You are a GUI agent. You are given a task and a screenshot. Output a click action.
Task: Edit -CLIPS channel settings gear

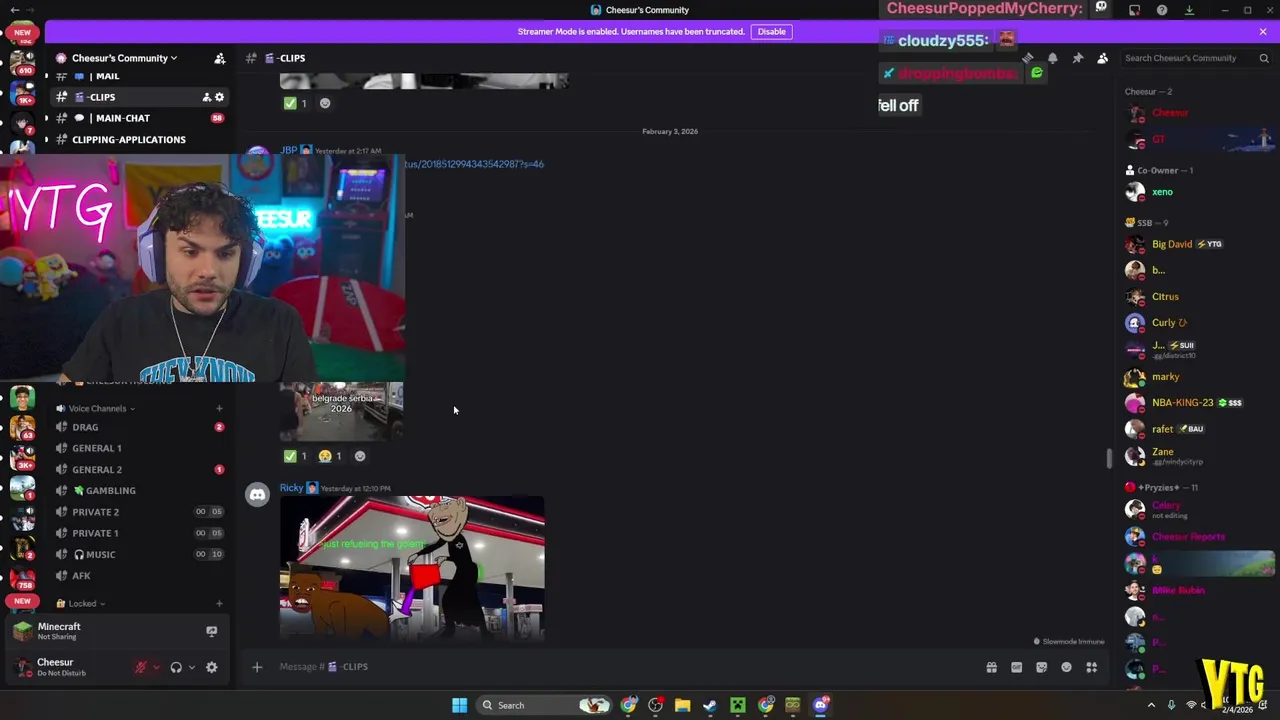click(x=220, y=97)
